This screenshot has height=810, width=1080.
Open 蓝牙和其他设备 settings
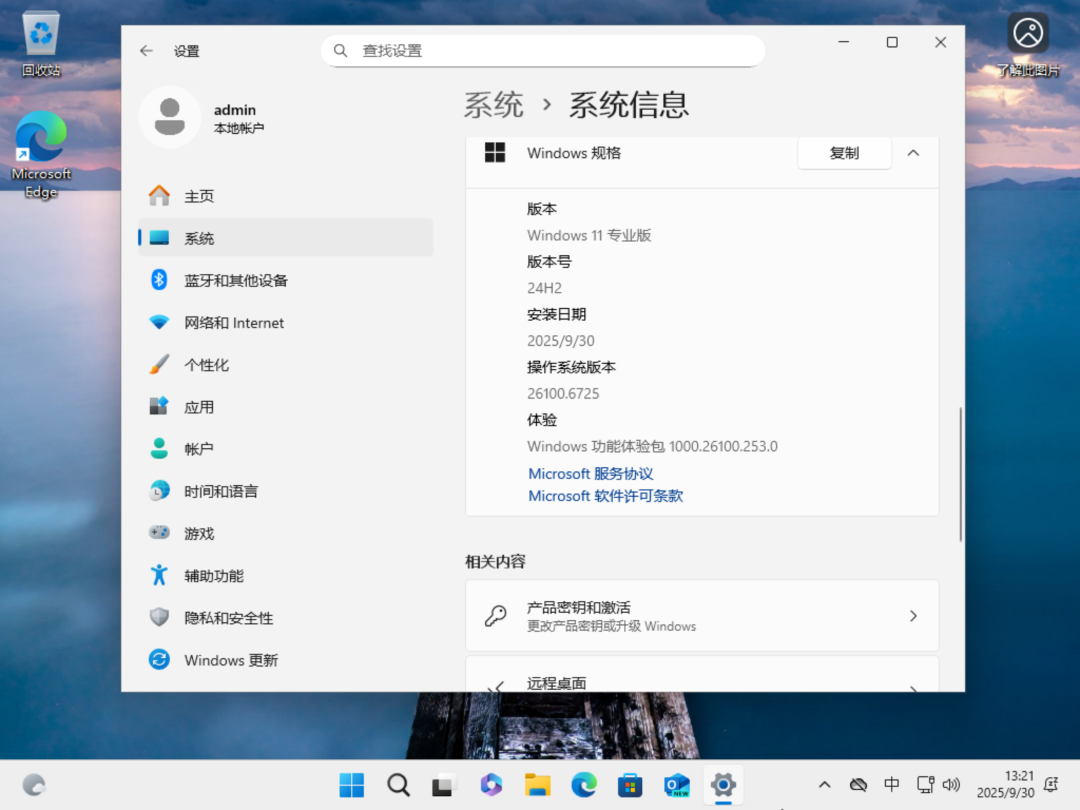click(286, 280)
